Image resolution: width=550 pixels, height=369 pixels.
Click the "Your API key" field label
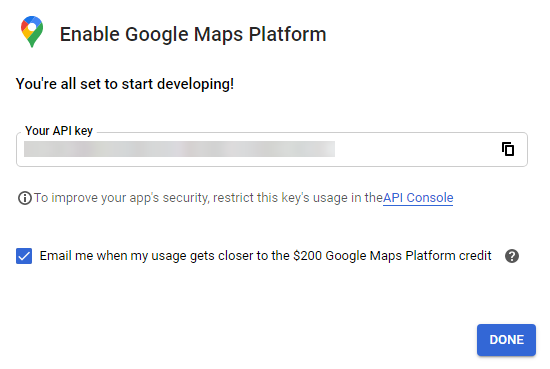click(x=59, y=131)
